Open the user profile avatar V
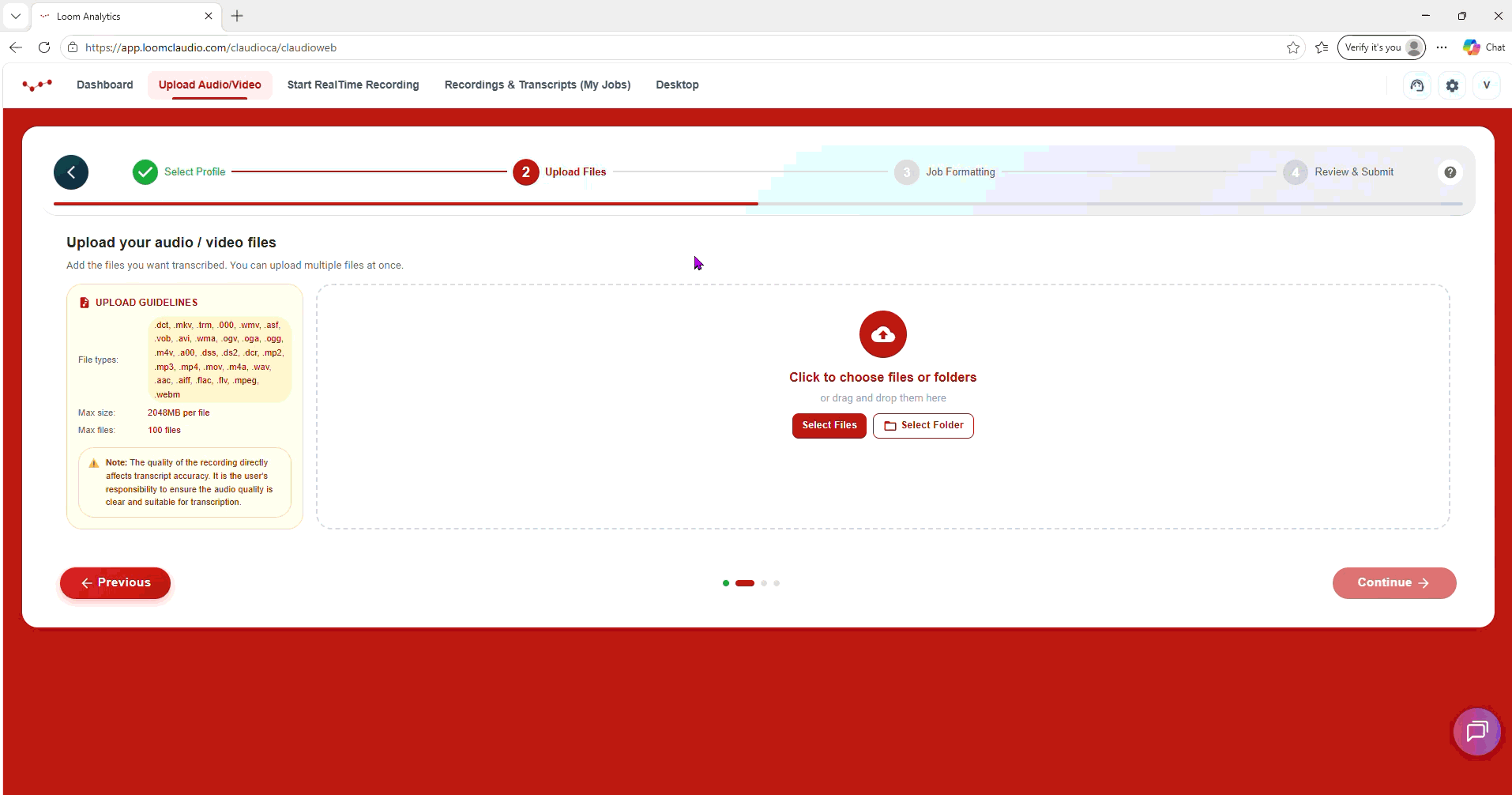Viewport: 1512px width, 795px height. [1486, 85]
